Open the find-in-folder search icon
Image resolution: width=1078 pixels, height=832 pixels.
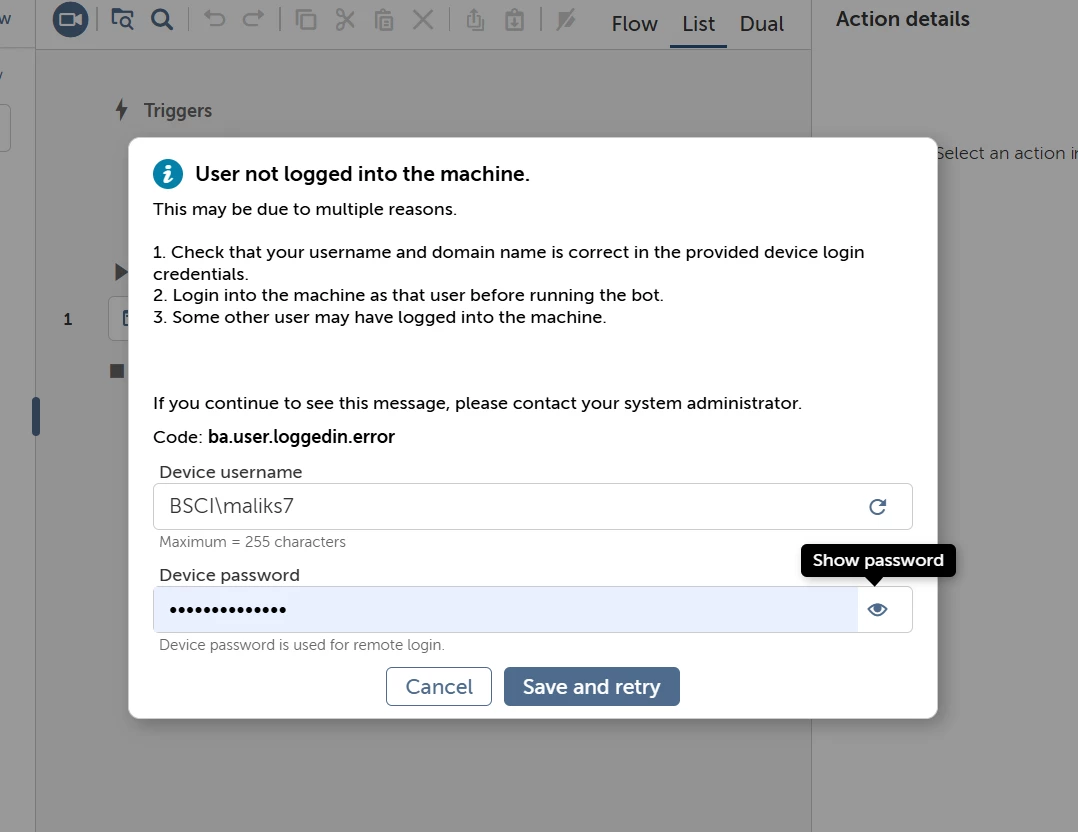tap(122, 19)
